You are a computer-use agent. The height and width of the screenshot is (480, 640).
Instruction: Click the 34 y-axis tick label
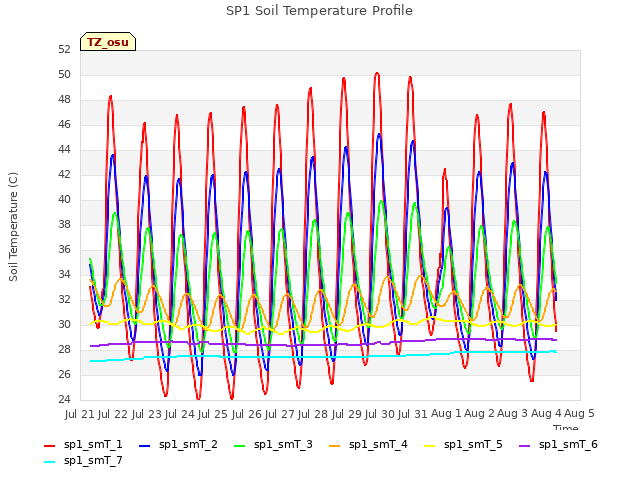[64, 275]
